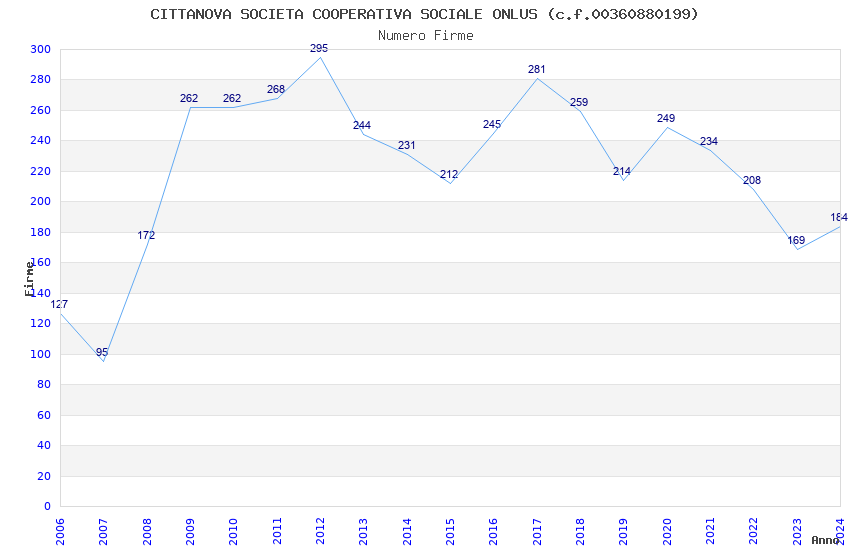
Task: Click the data label 127 at 2006
Action: tap(59, 305)
